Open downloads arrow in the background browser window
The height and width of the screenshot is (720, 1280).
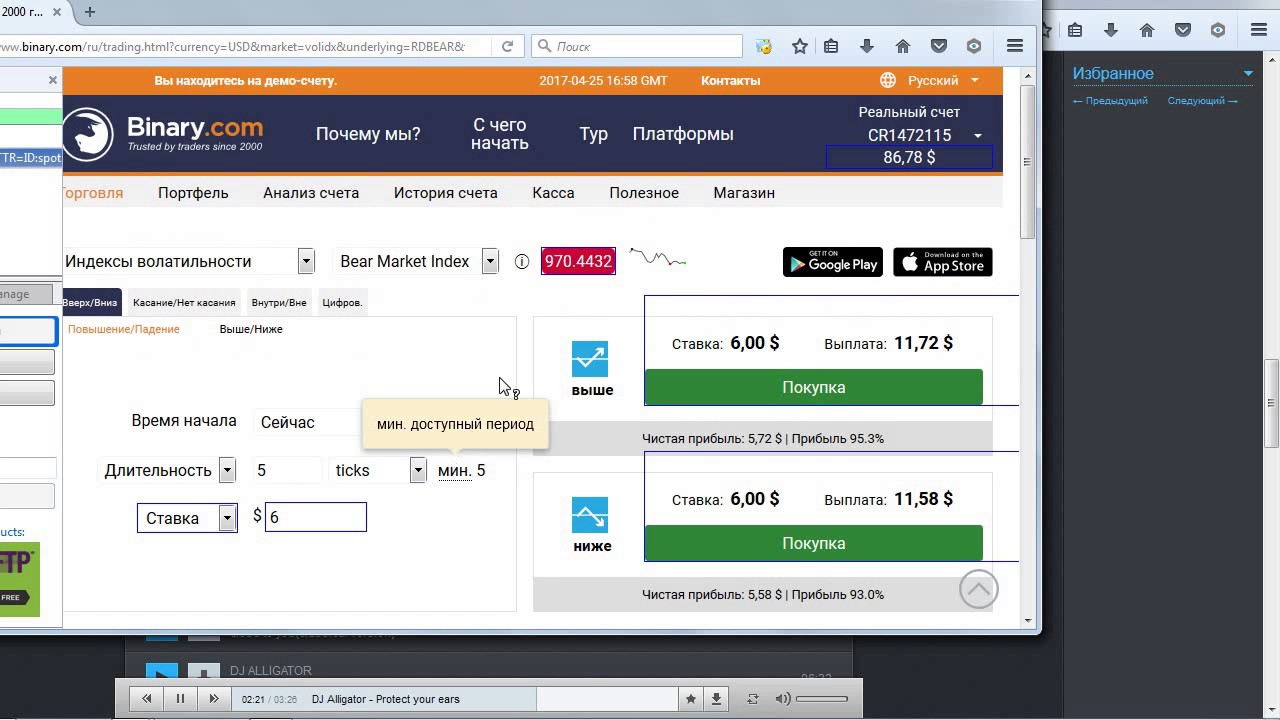click(x=1111, y=30)
